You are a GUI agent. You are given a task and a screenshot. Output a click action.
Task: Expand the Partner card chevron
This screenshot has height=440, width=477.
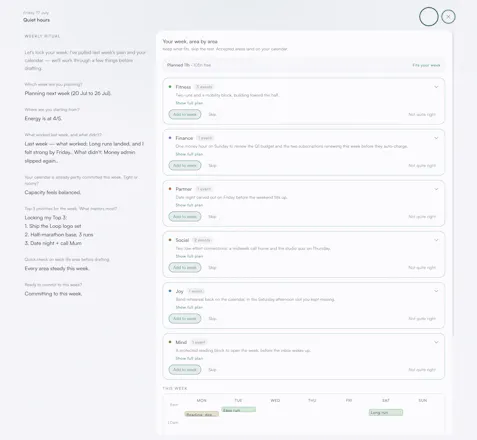coord(436,189)
